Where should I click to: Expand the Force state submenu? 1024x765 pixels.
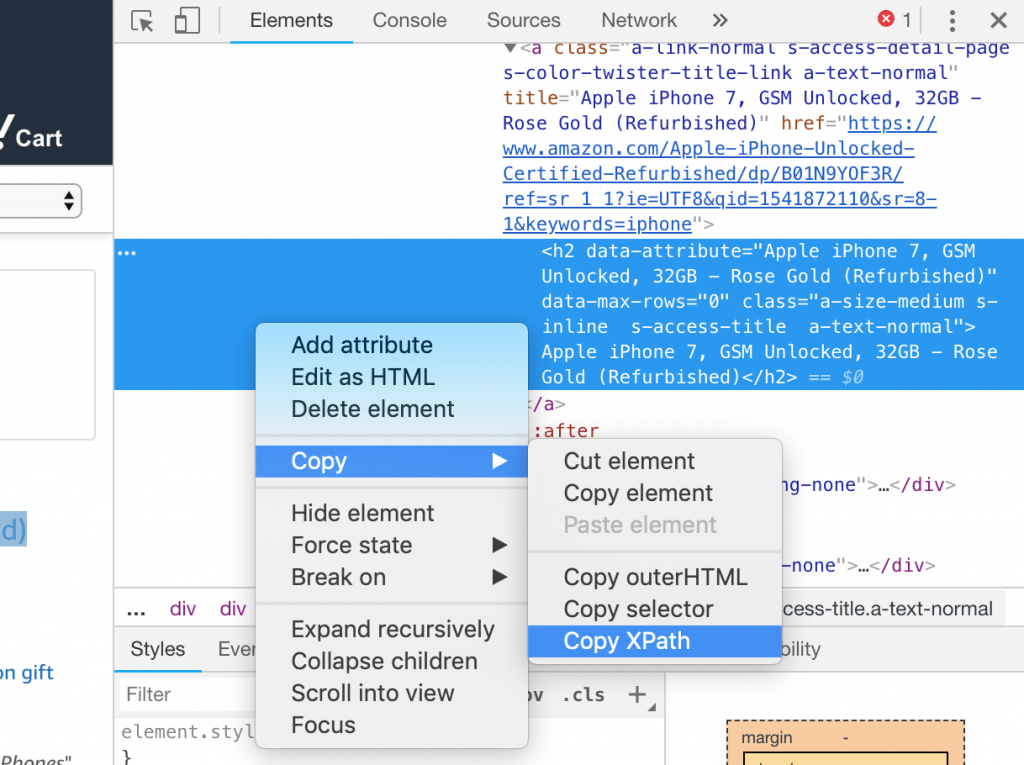pos(351,545)
